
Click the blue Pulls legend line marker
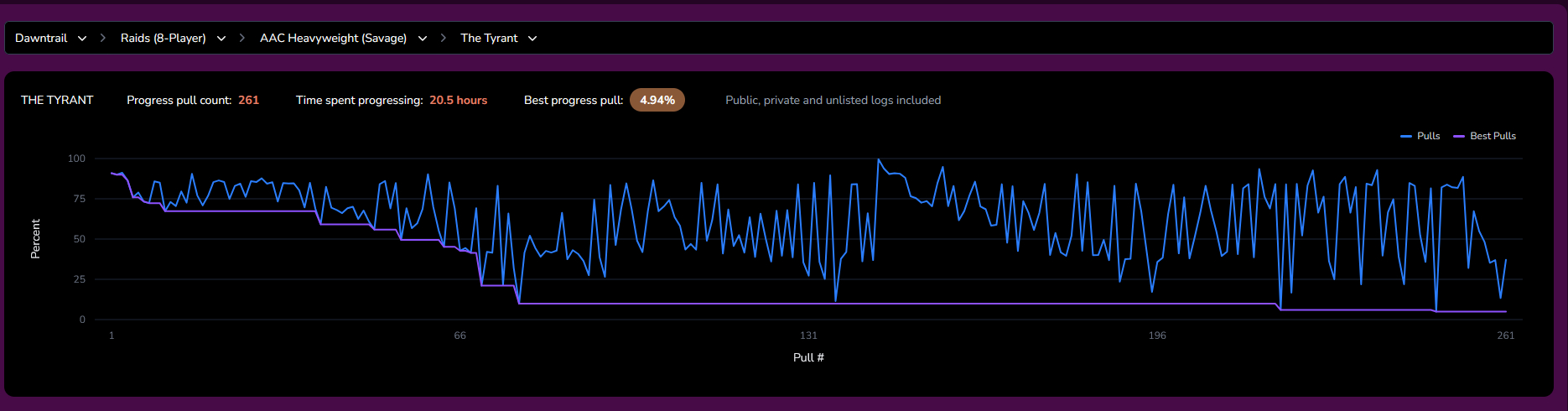coord(1406,136)
